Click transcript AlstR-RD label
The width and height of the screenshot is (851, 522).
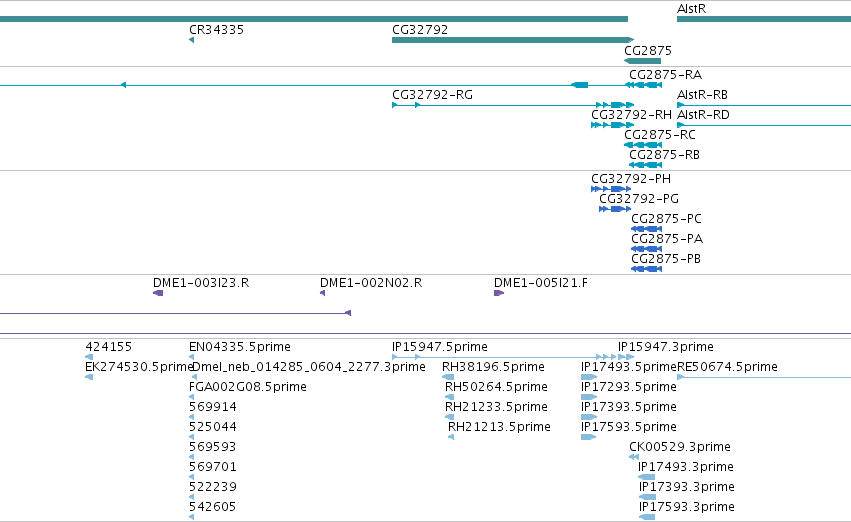point(703,114)
